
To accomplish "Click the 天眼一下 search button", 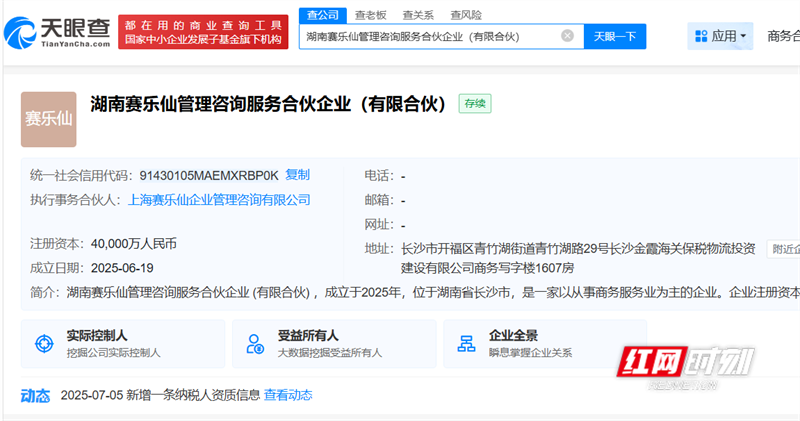I will [x=615, y=36].
